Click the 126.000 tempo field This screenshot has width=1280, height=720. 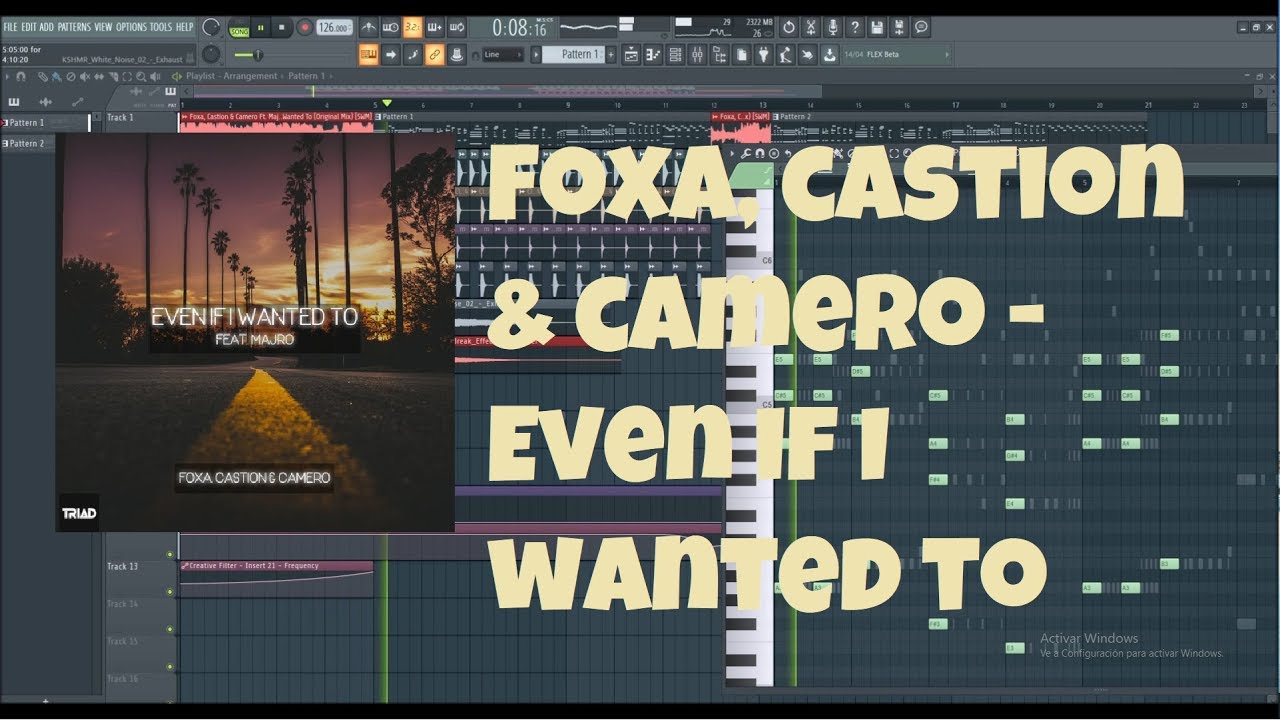[x=334, y=28]
